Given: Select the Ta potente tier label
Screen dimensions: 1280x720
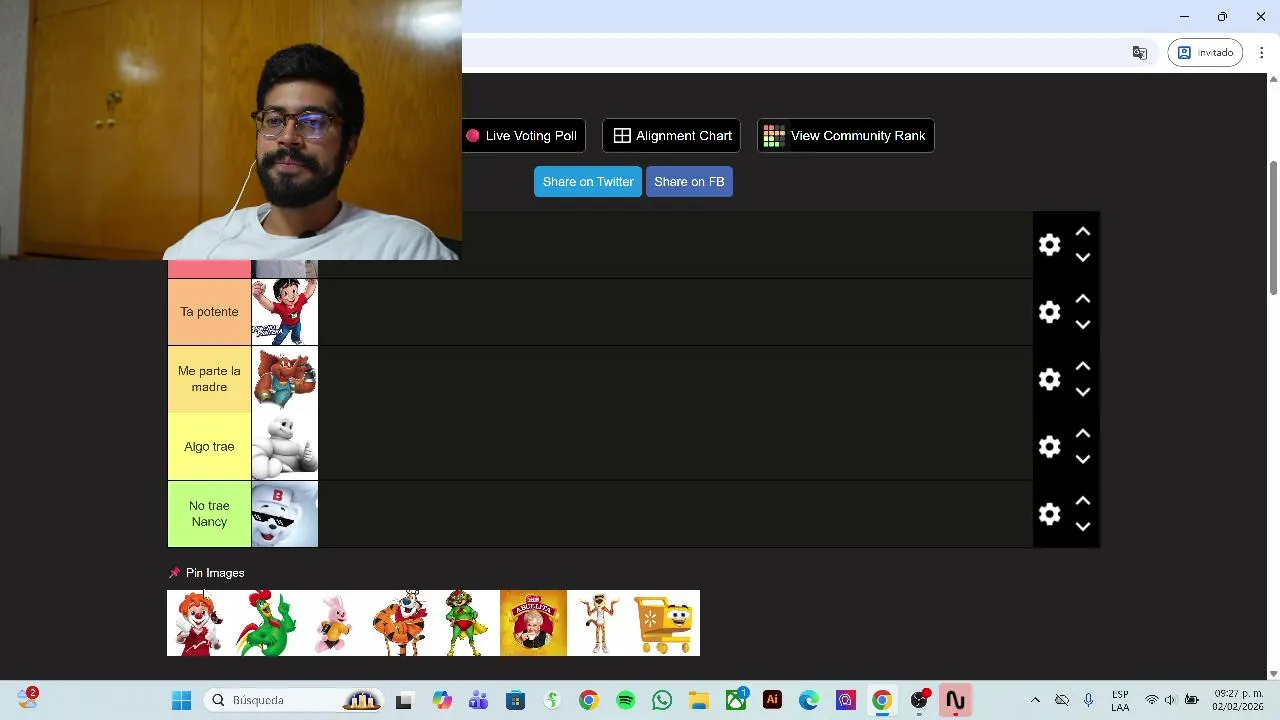Looking at the screenshot, I should [209, 312].
